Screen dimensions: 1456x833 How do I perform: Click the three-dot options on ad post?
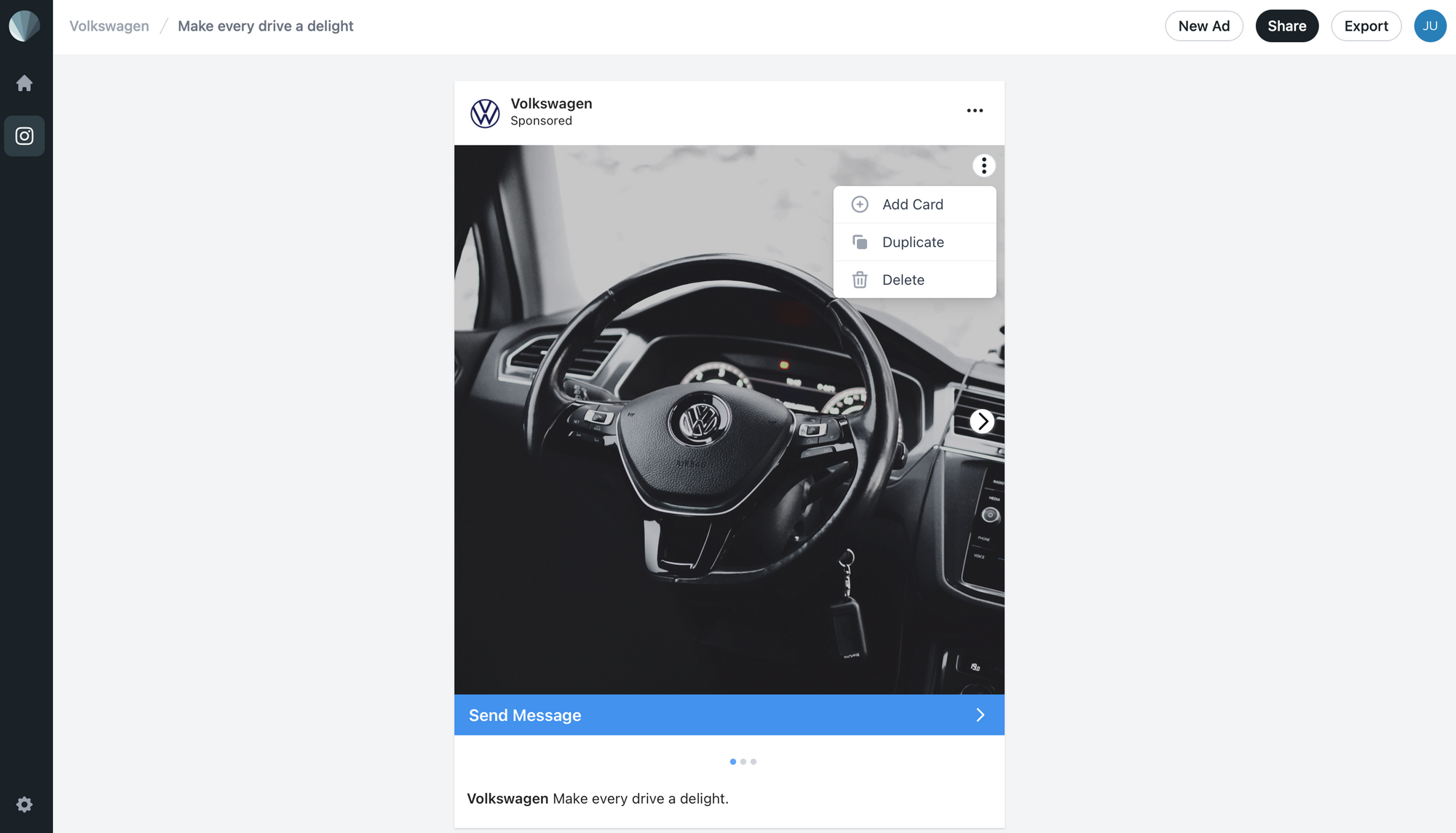click(975, 111)
